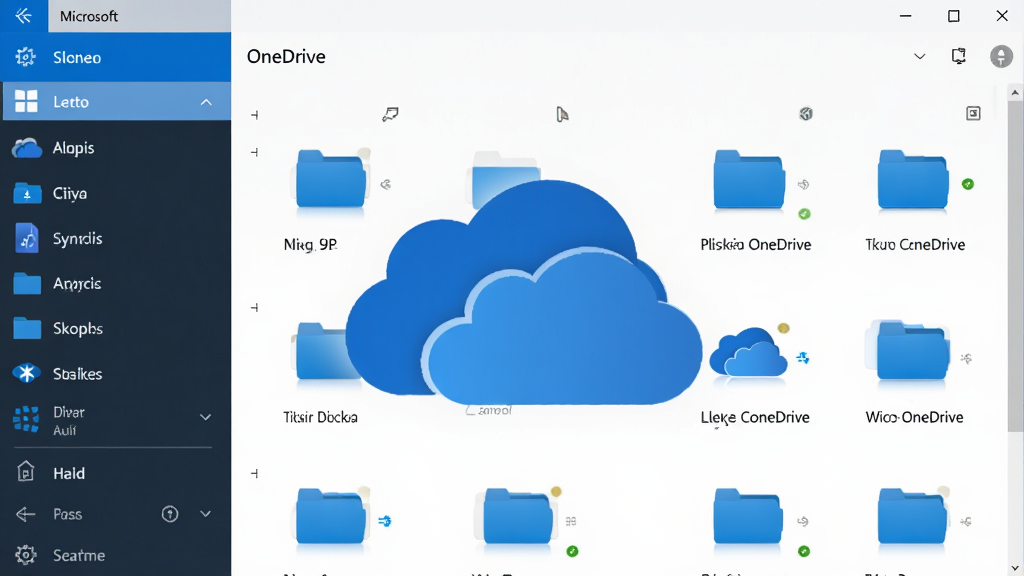The height and width of the screenshot is (576, 1024).
Task: Expand the Pass dropdown chevron
Action: coord(205,514)
